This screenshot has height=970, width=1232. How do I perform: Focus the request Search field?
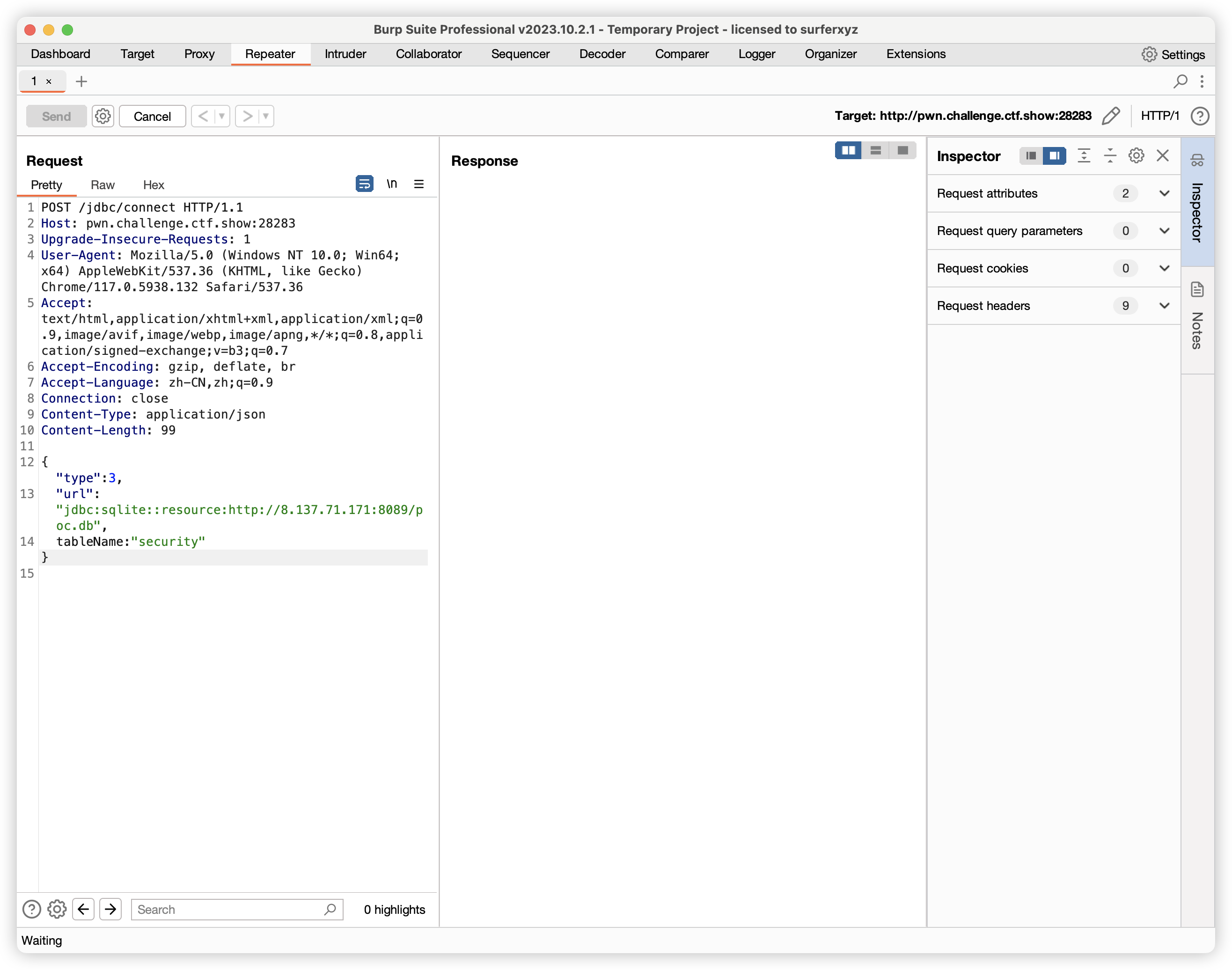coord(237,909)
